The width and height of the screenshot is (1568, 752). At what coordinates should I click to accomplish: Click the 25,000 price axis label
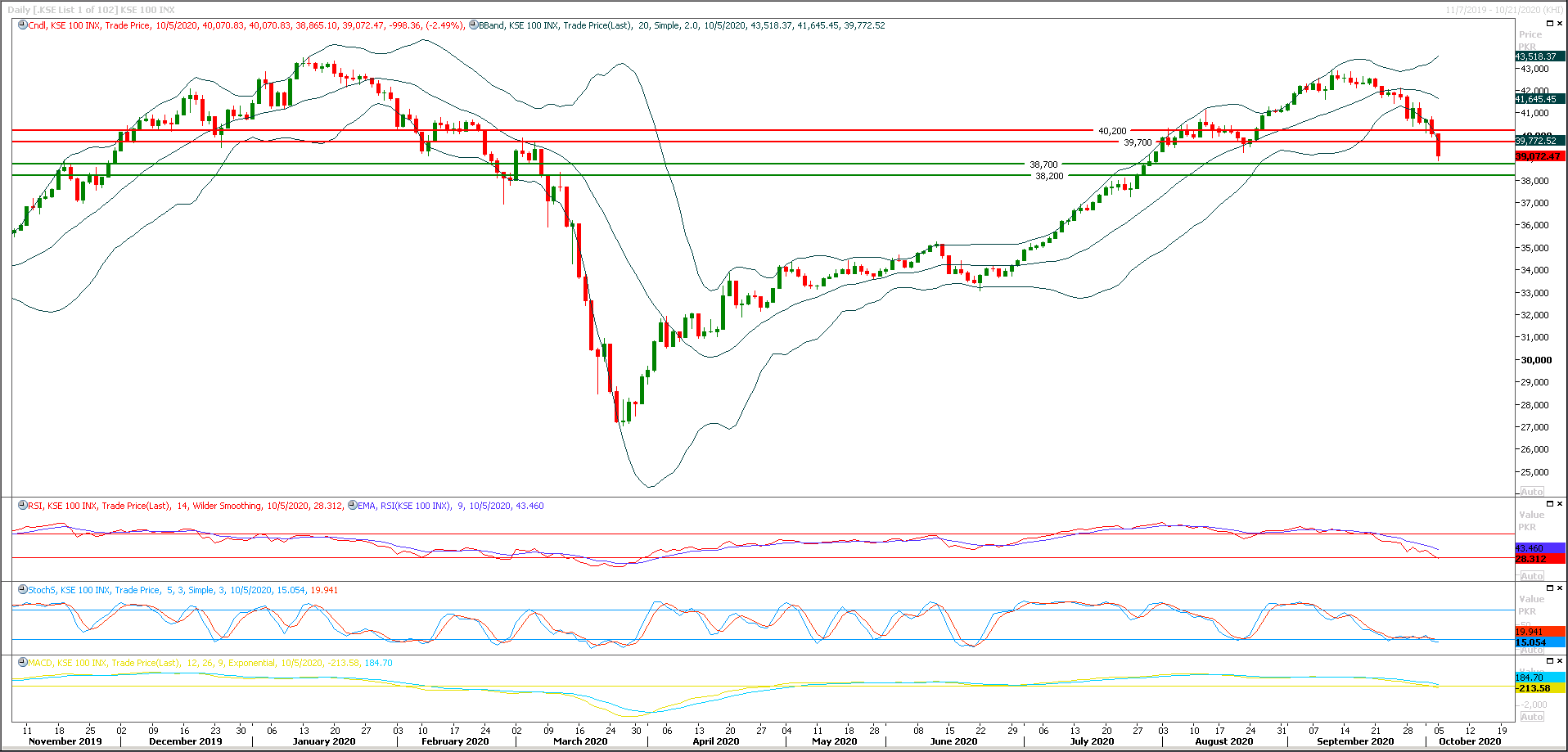click(1535, 472)
